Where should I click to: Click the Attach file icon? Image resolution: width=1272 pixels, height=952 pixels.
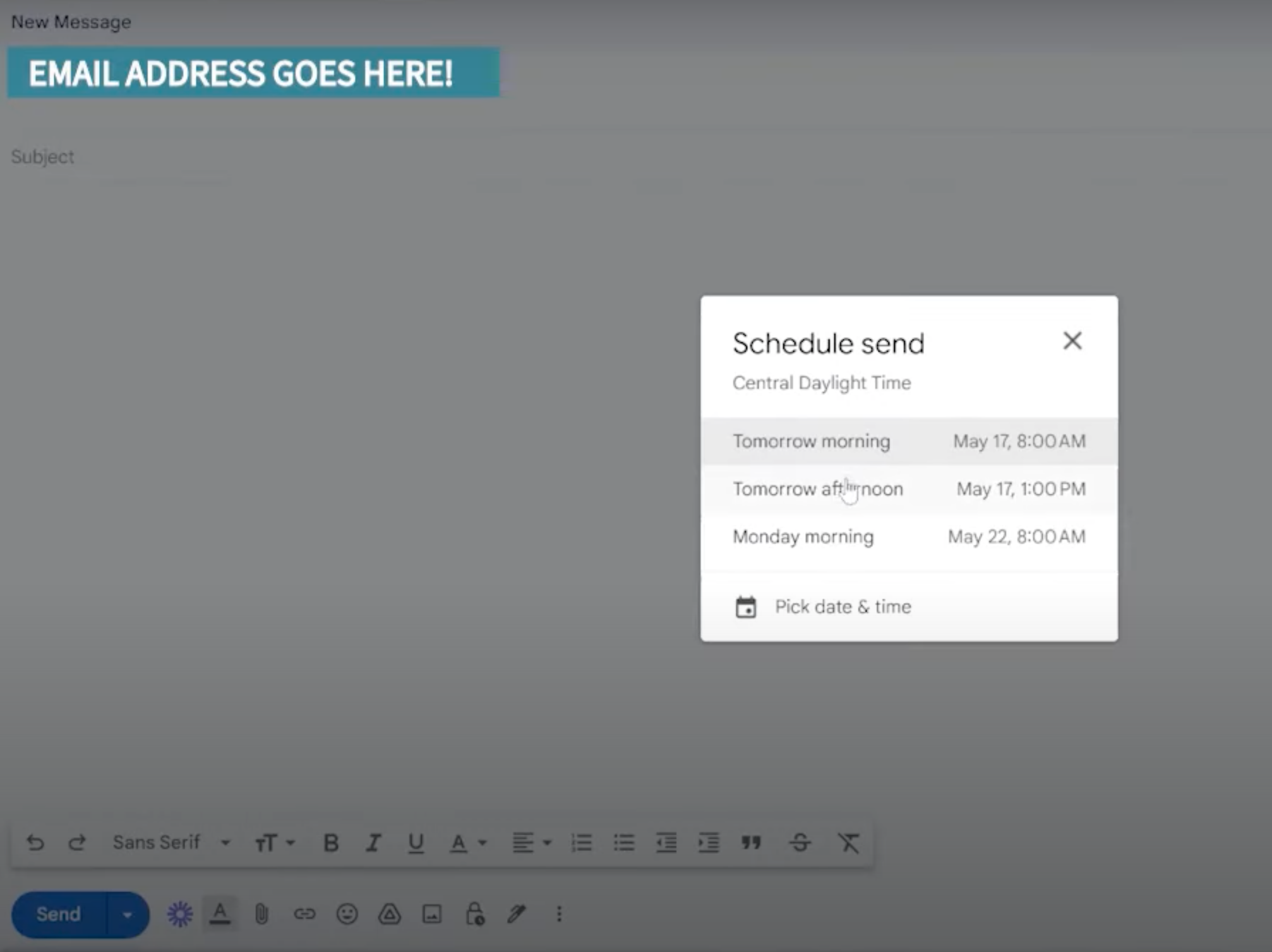pyautogui.click(x=261, y=914)
